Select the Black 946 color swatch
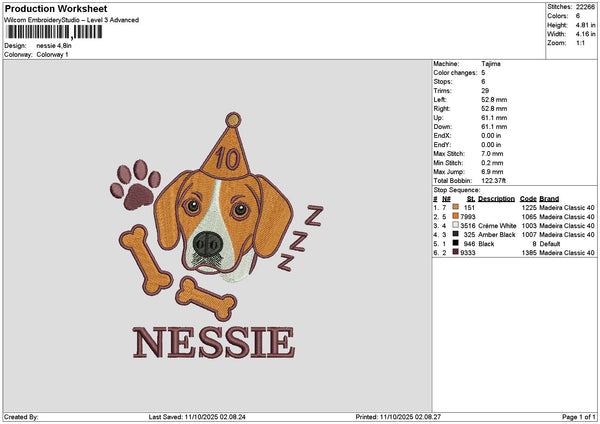The width and height of the screenshot is (600, 424). point(455,243)
